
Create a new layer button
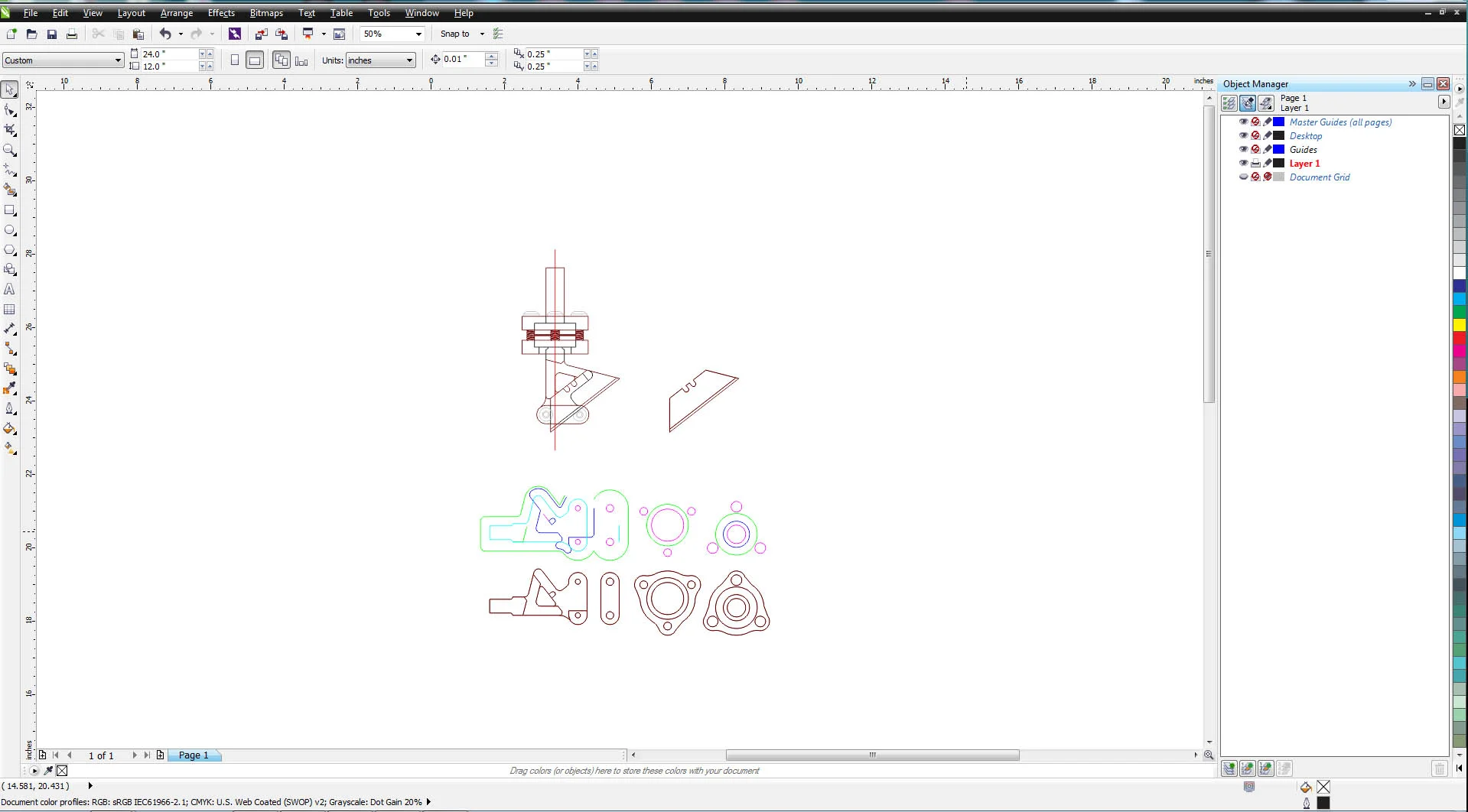[1229, 768]
